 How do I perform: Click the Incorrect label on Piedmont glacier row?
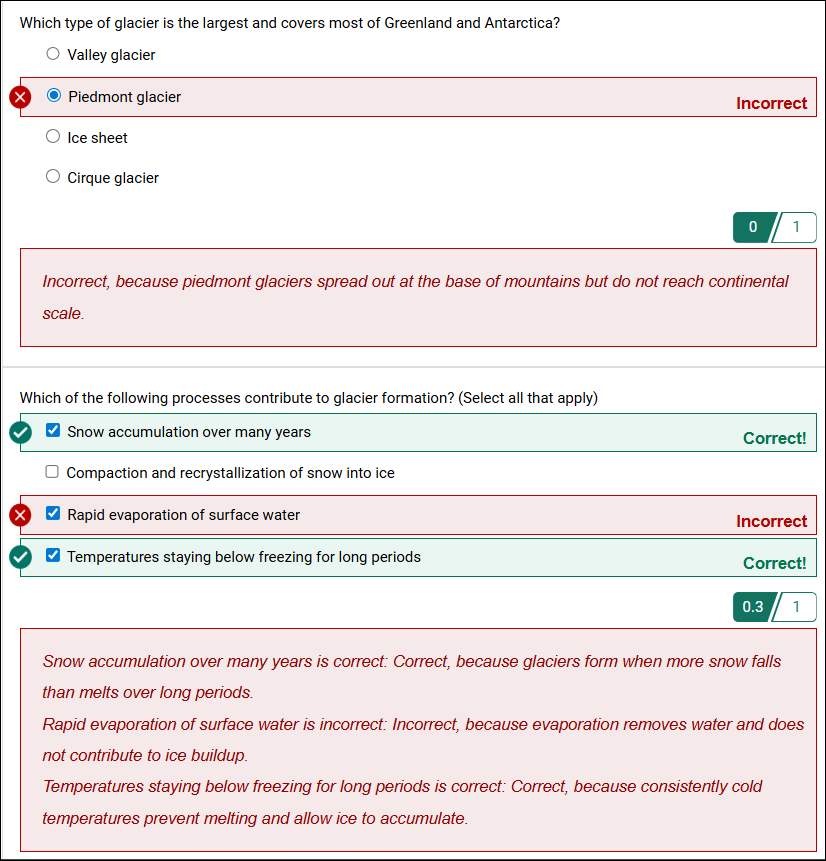pos(772,103)
